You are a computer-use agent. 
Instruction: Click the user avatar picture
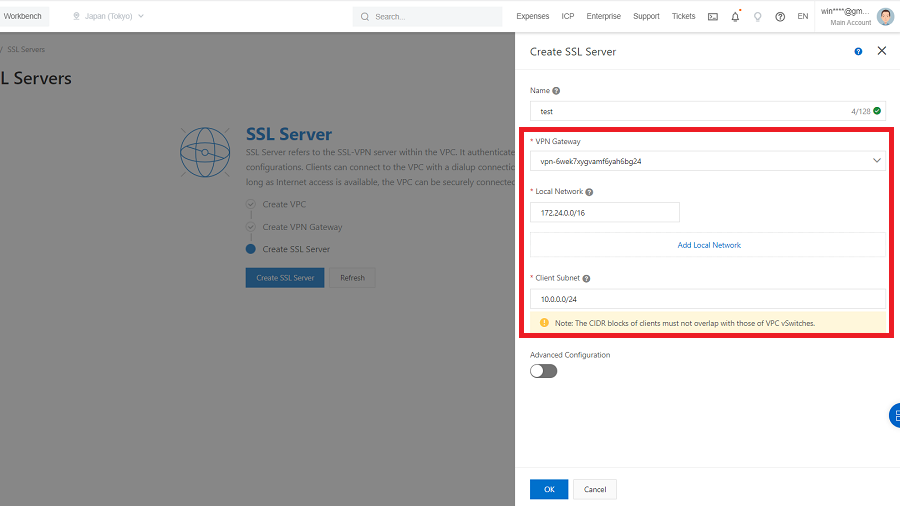click(885, 17)
